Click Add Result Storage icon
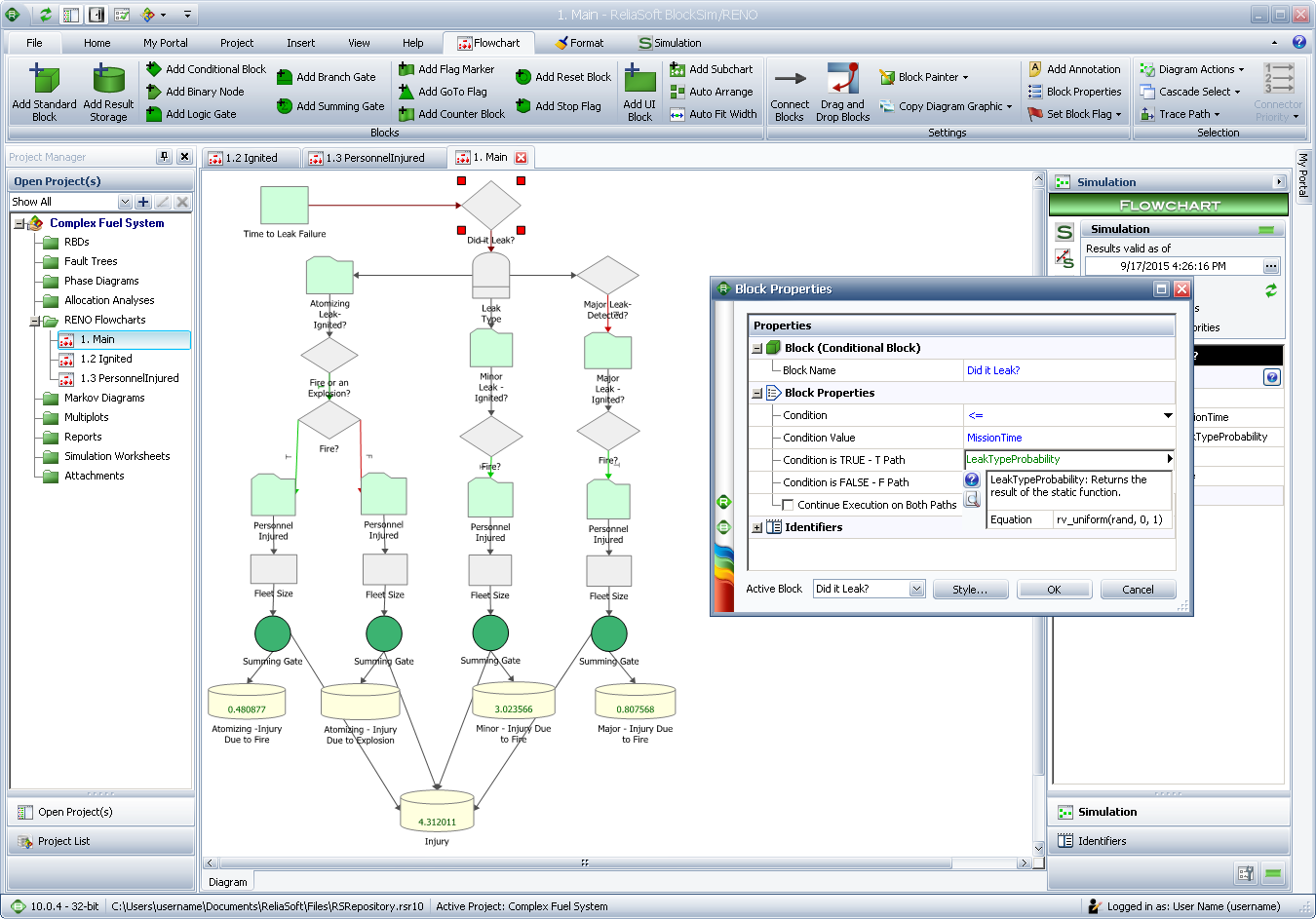The image size is (1316, 919). click(108, 80)
